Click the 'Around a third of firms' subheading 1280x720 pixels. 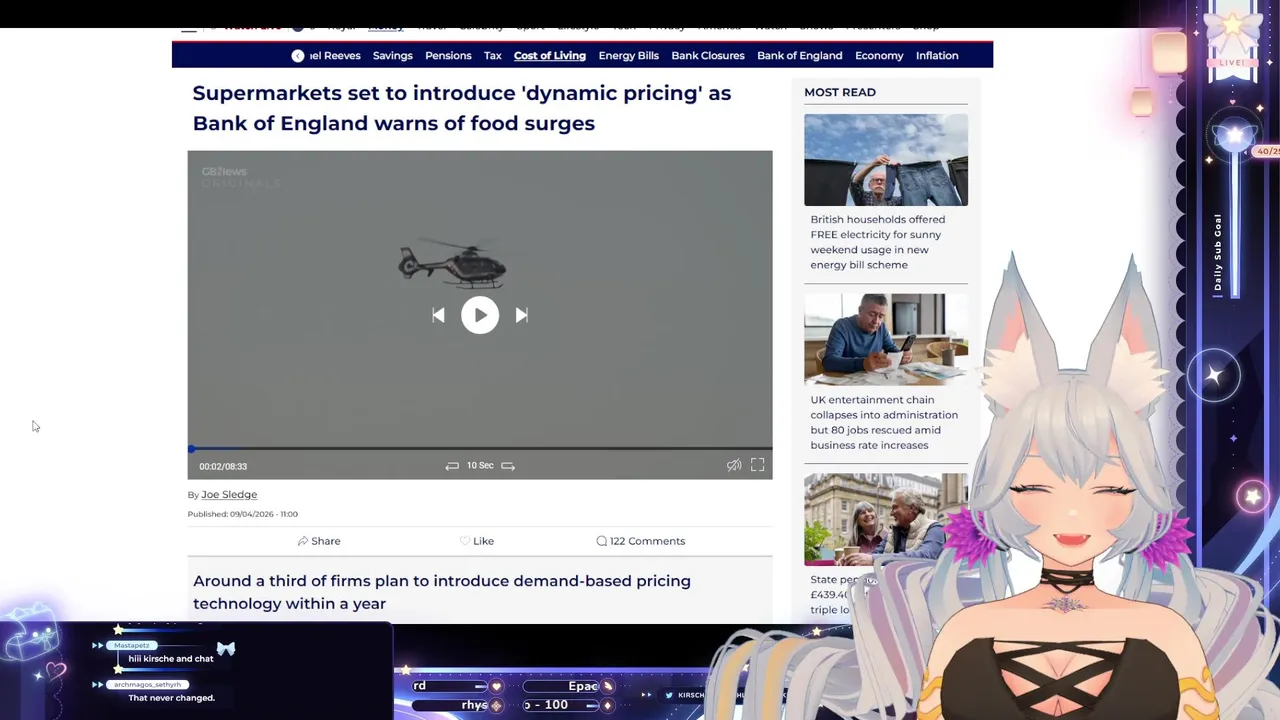point(442,592)
